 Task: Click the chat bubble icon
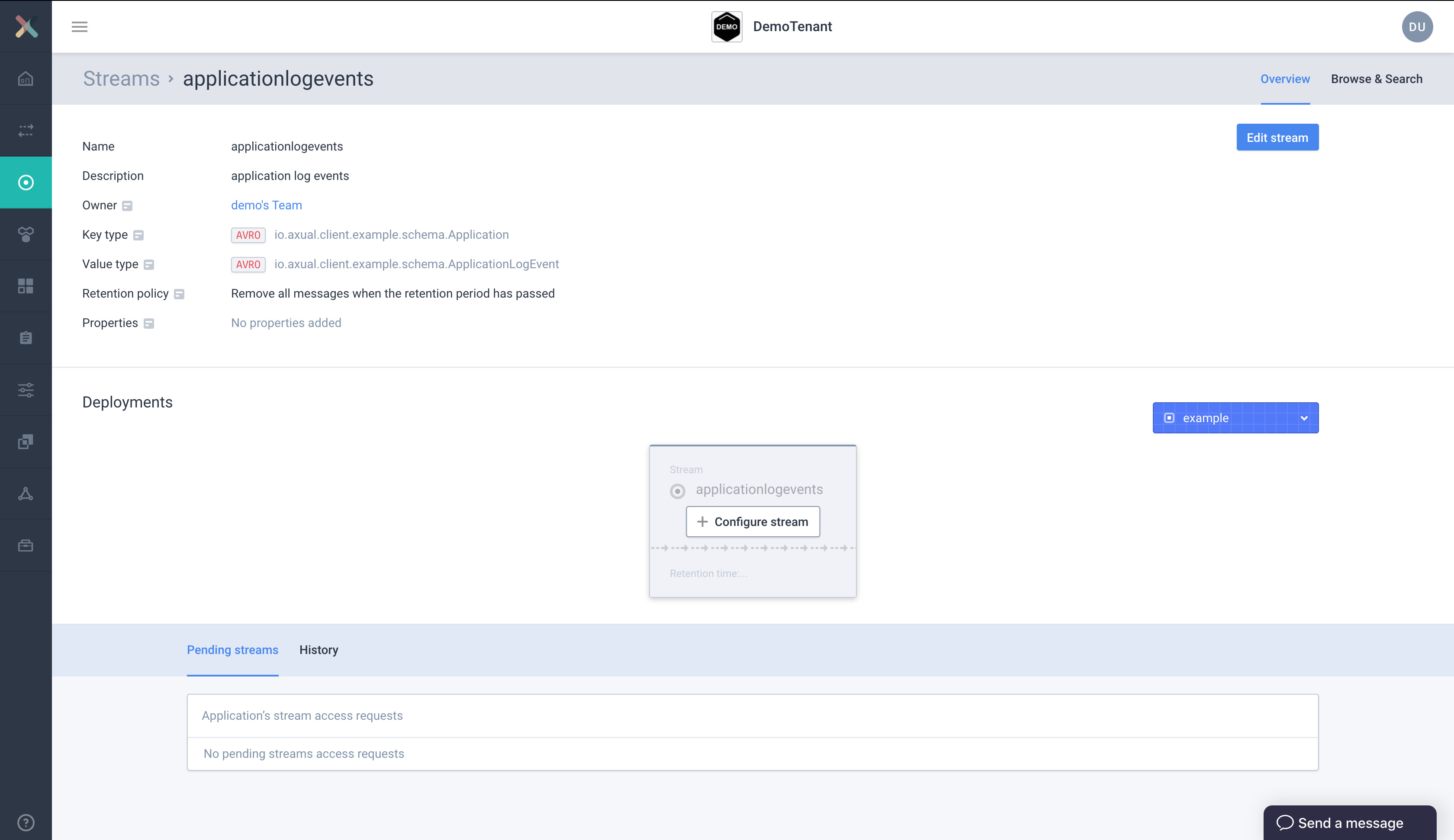[x=1284, y=823]
